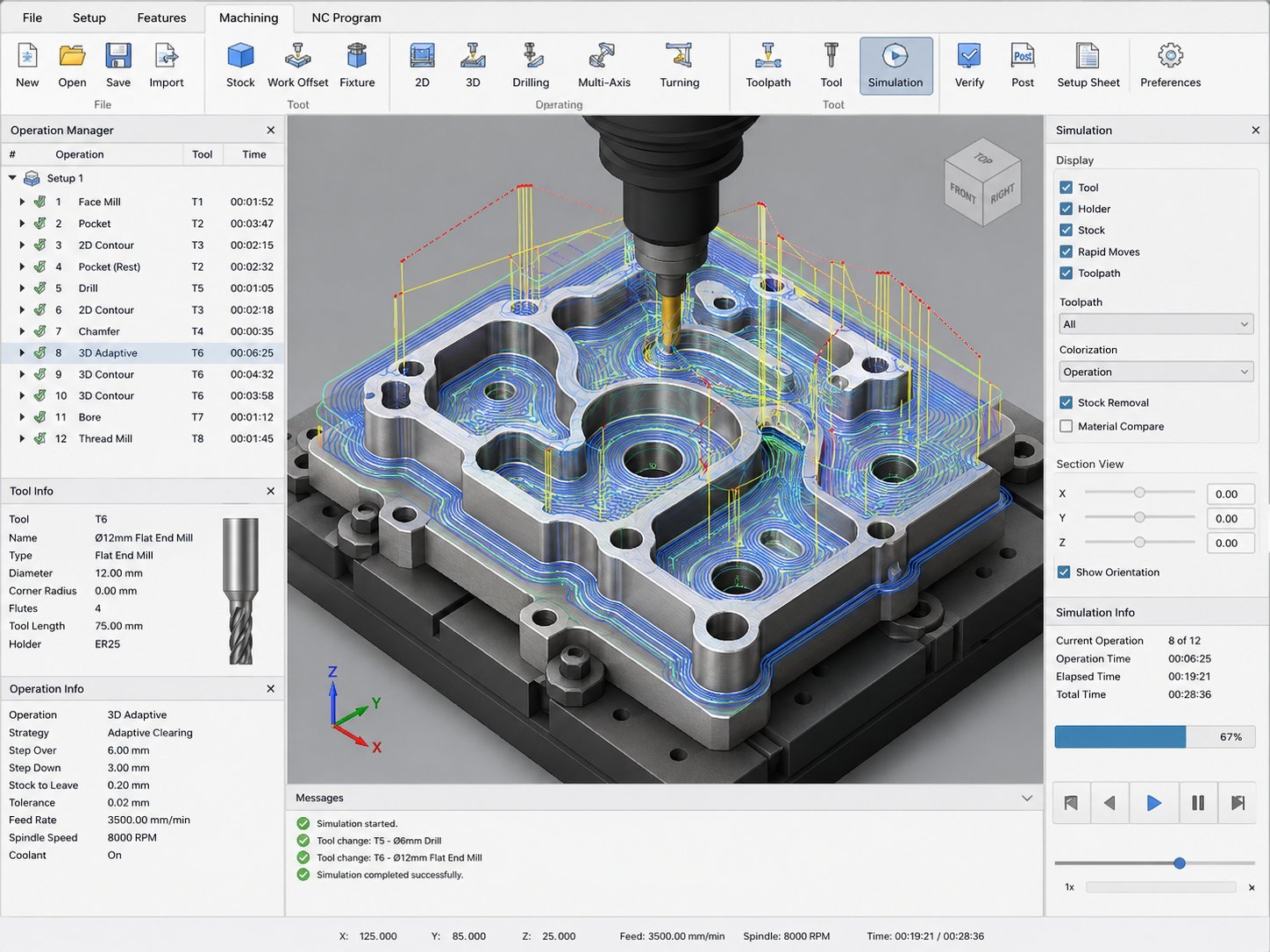This screenshot has width=1270, height=952.
Task: Toggle the Toolpath display checkbox
Action: (1067, 274)
